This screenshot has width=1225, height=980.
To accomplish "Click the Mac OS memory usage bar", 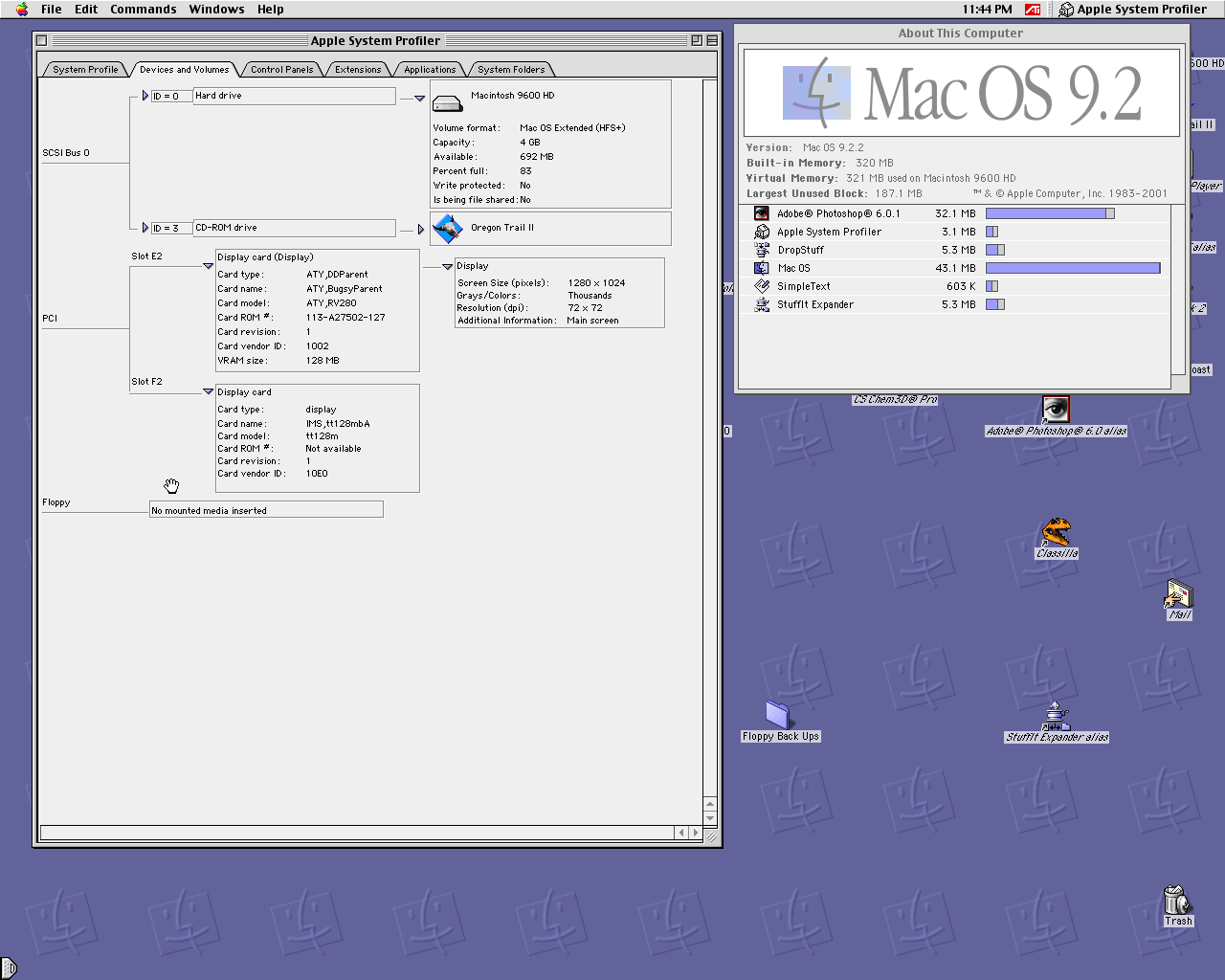I will [x=1073, y=268].
